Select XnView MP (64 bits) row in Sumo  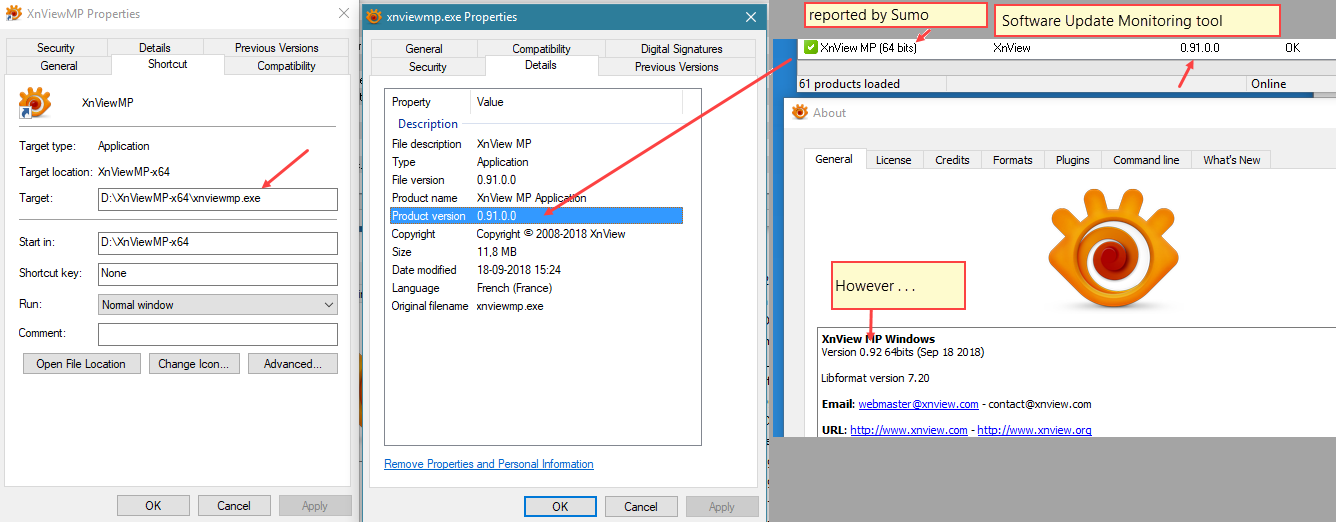coord(1066,48)
